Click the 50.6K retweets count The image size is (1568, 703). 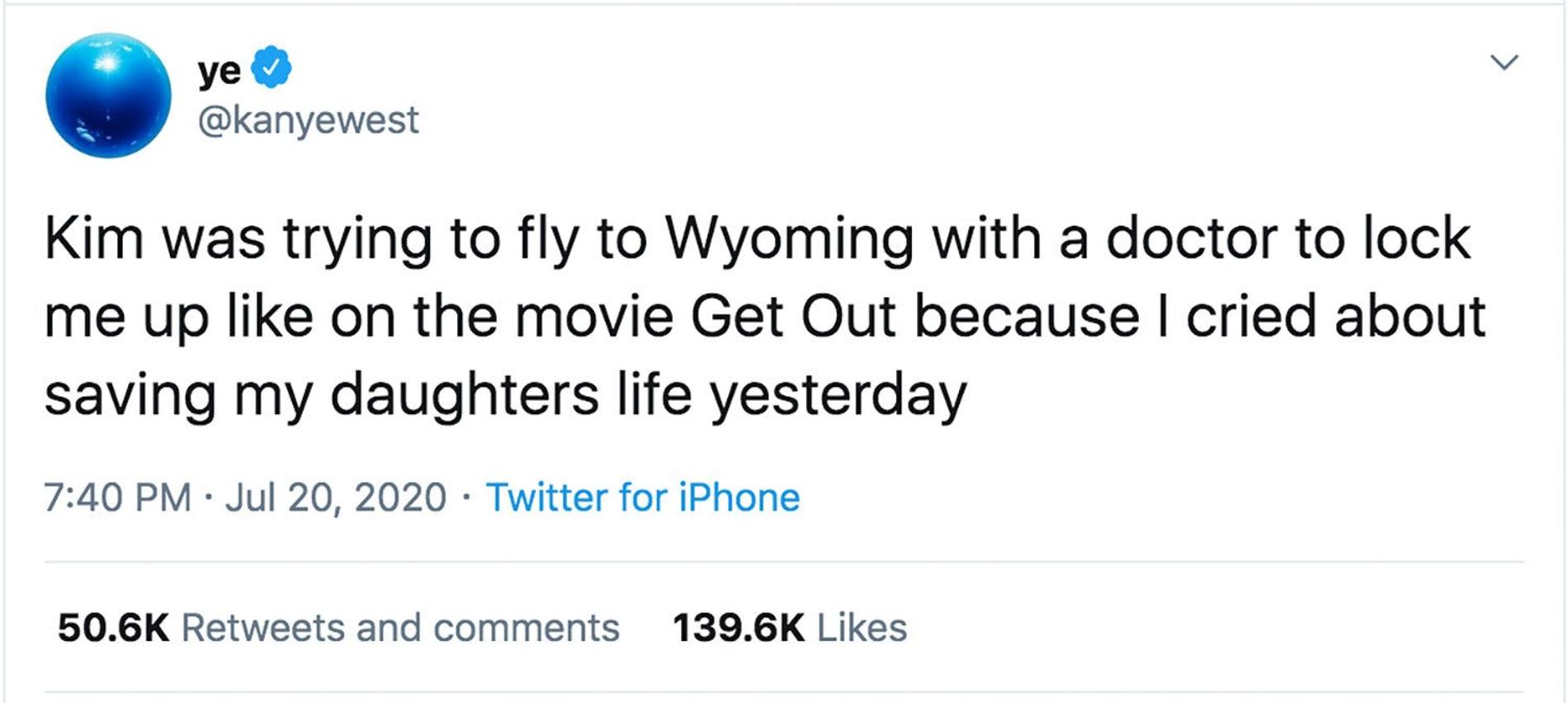113,628
